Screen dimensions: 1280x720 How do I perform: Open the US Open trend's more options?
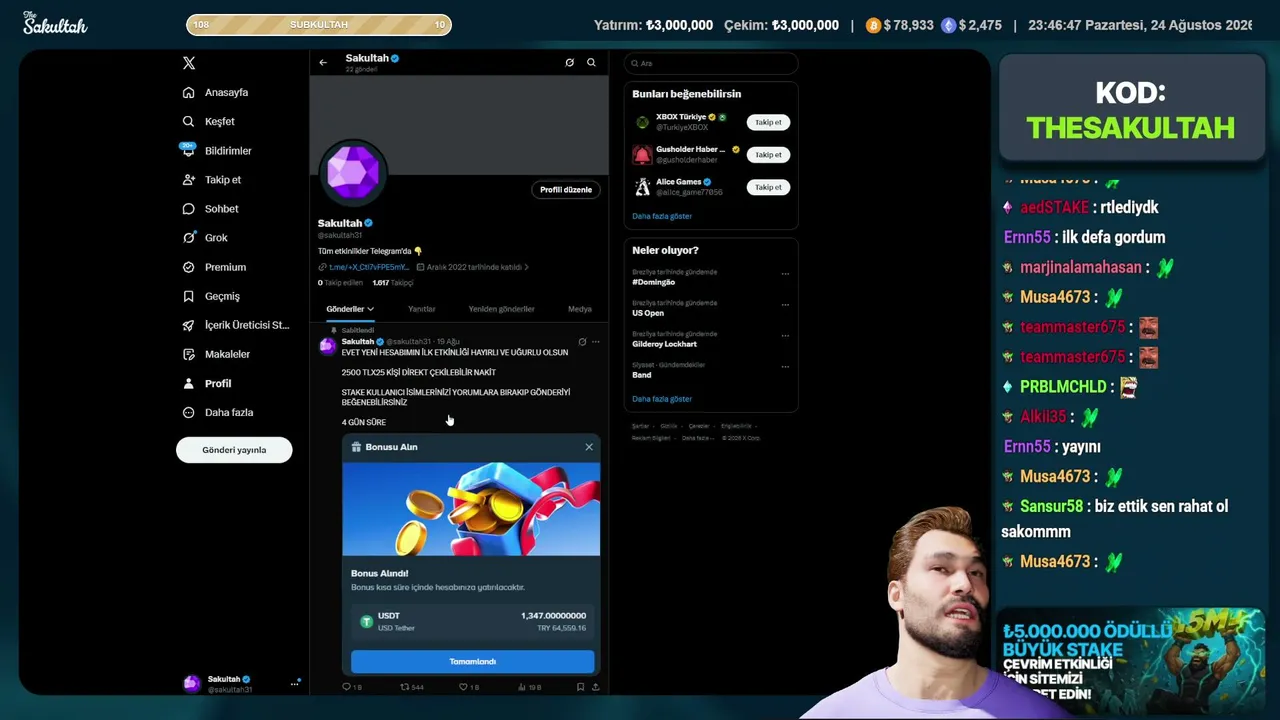pos(785,304)
